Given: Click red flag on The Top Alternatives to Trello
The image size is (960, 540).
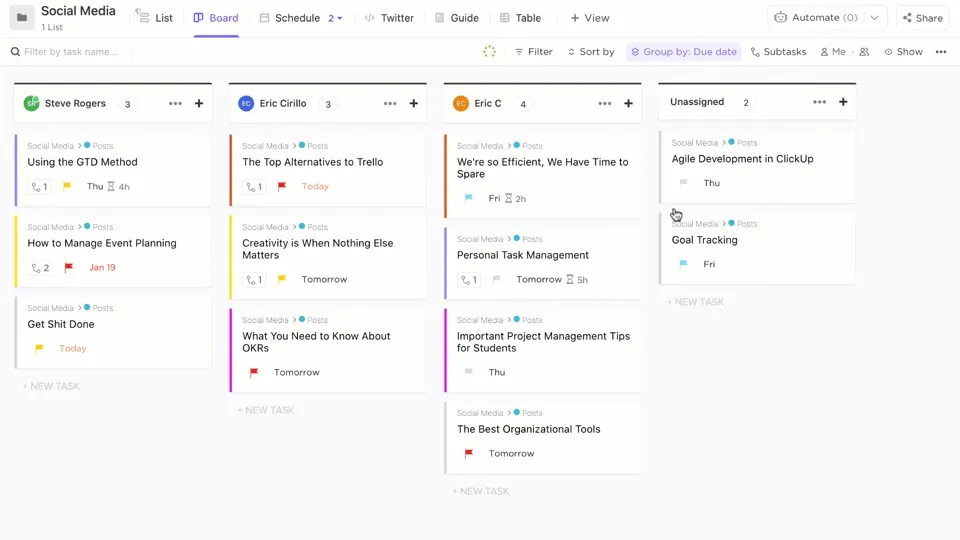Looking at the screenshot, I should coord(282,186).
